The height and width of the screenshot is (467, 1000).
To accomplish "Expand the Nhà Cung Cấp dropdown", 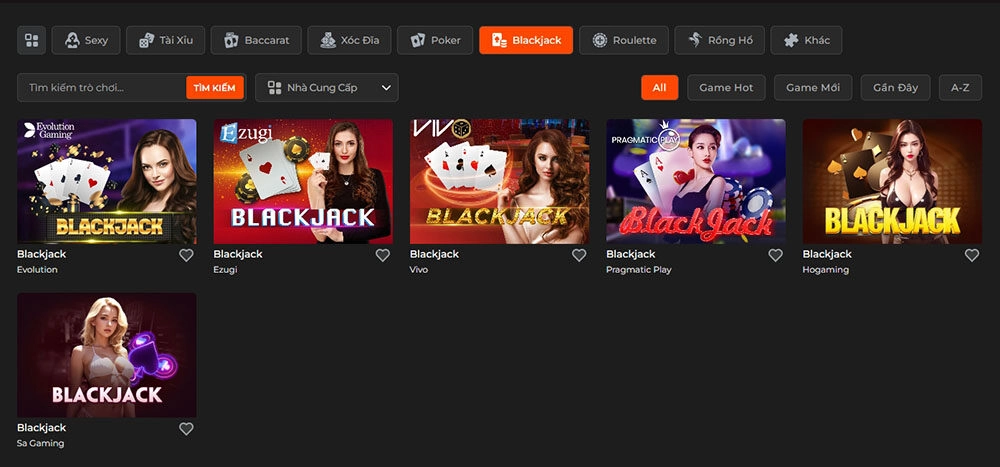I will click(327, 88).
